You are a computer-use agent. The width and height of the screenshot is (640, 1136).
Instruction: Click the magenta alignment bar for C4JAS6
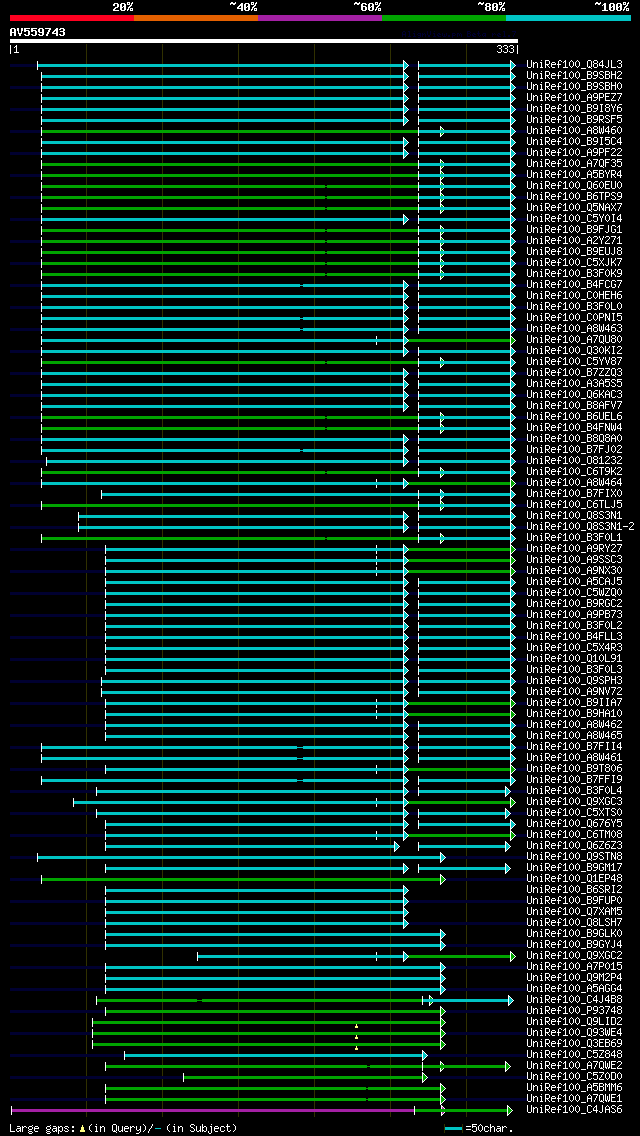click(x=213, y=1110)
